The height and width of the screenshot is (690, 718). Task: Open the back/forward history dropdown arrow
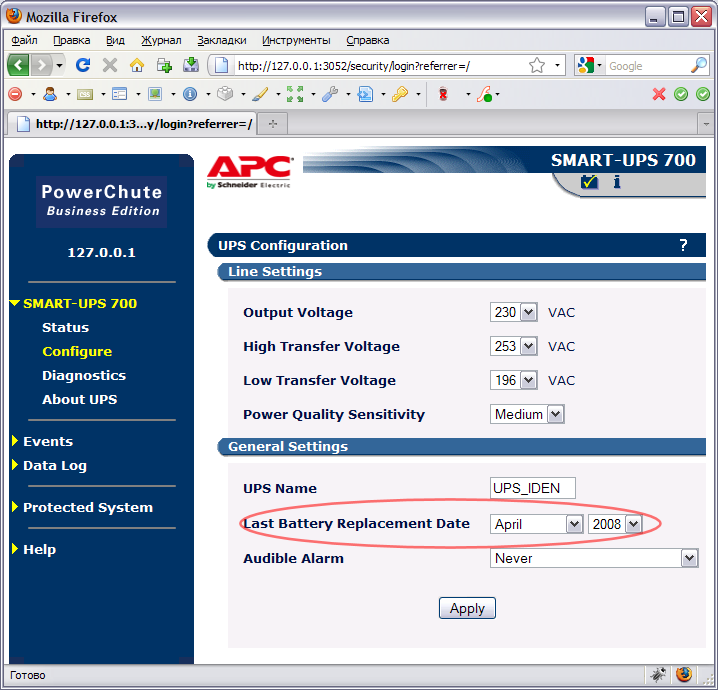(x=59, y=66)
